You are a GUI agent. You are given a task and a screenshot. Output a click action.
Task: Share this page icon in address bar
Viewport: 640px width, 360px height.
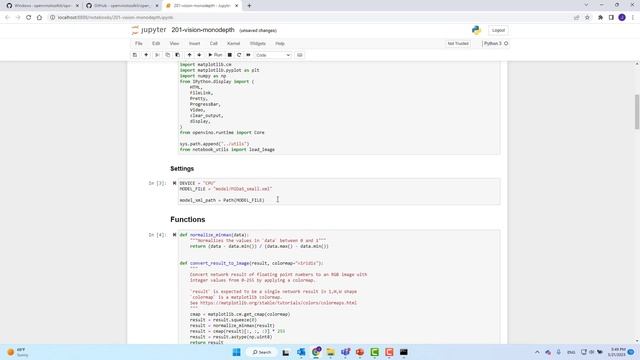pyautogui.click(x=576, y=18)
